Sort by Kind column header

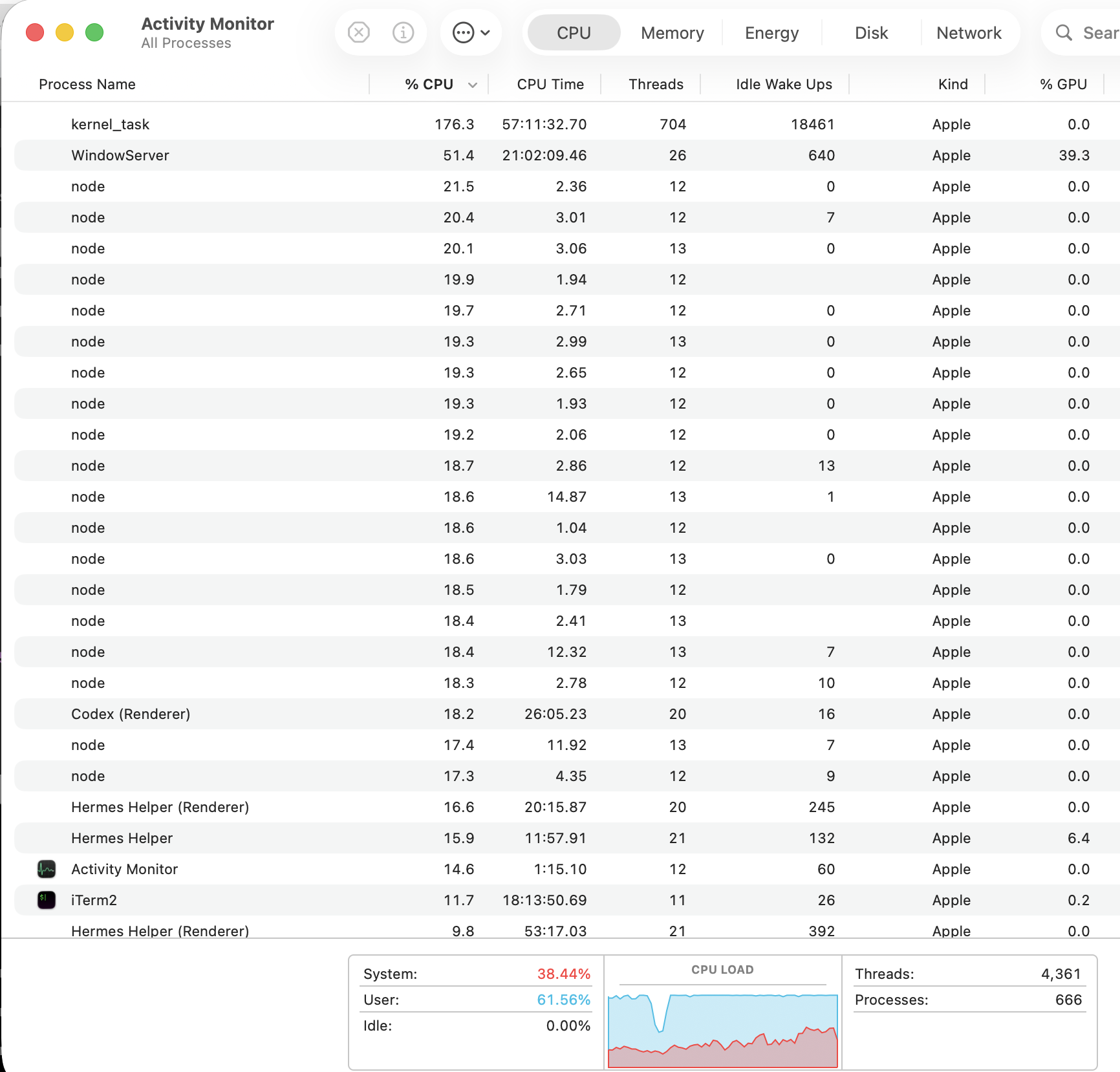point(953,84)
